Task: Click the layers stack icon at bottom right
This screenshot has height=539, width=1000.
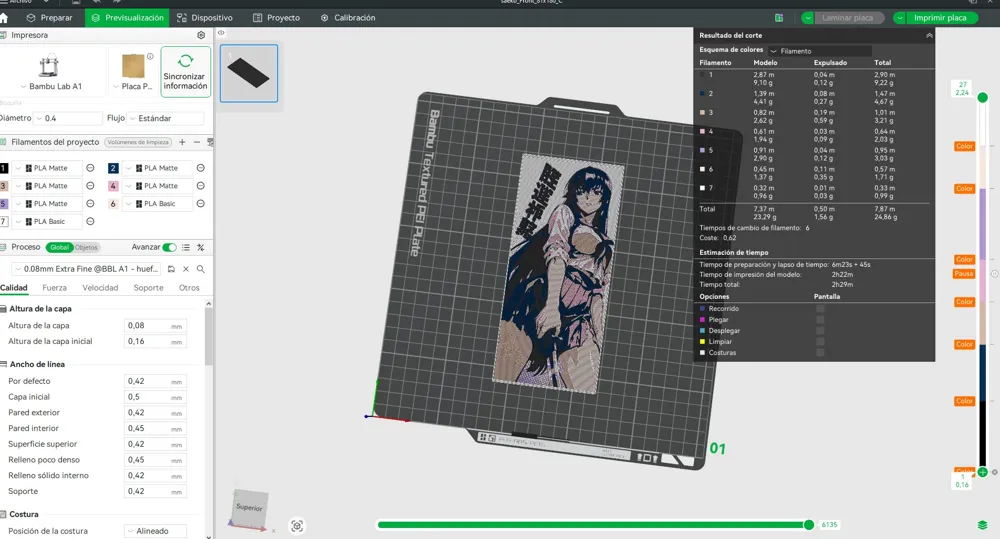Action: [982, 525]
